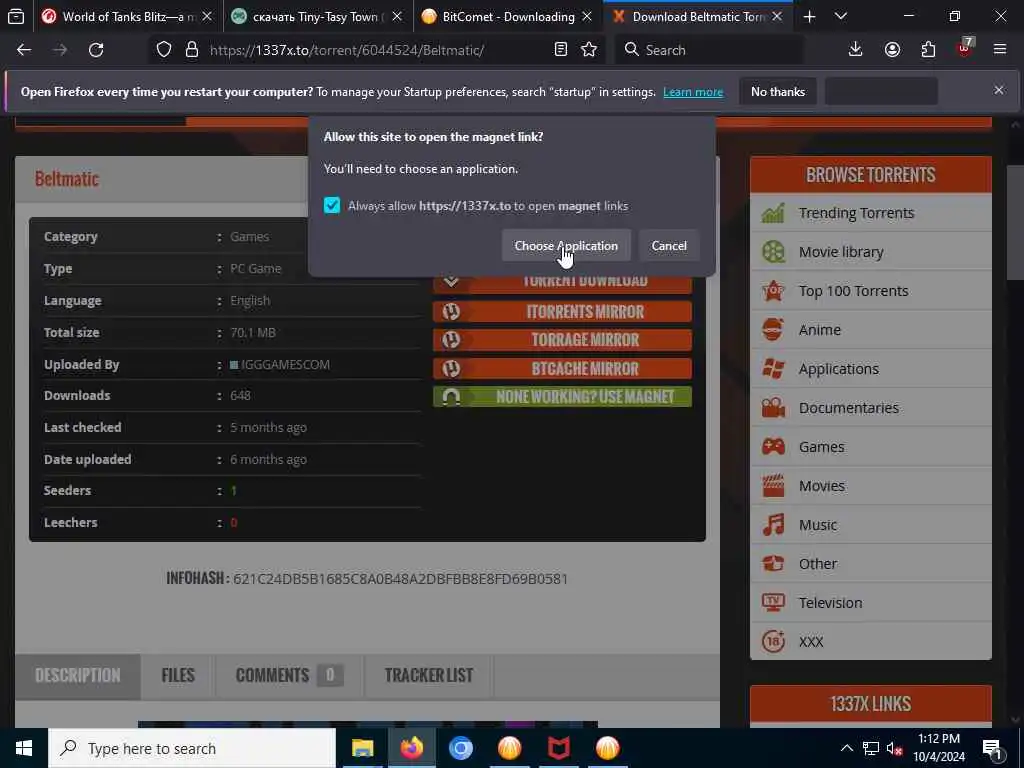Viewport: 1024px width, 768px height.
Task: Click the BTCACHE MIRROR button
Action: point(562,368)
